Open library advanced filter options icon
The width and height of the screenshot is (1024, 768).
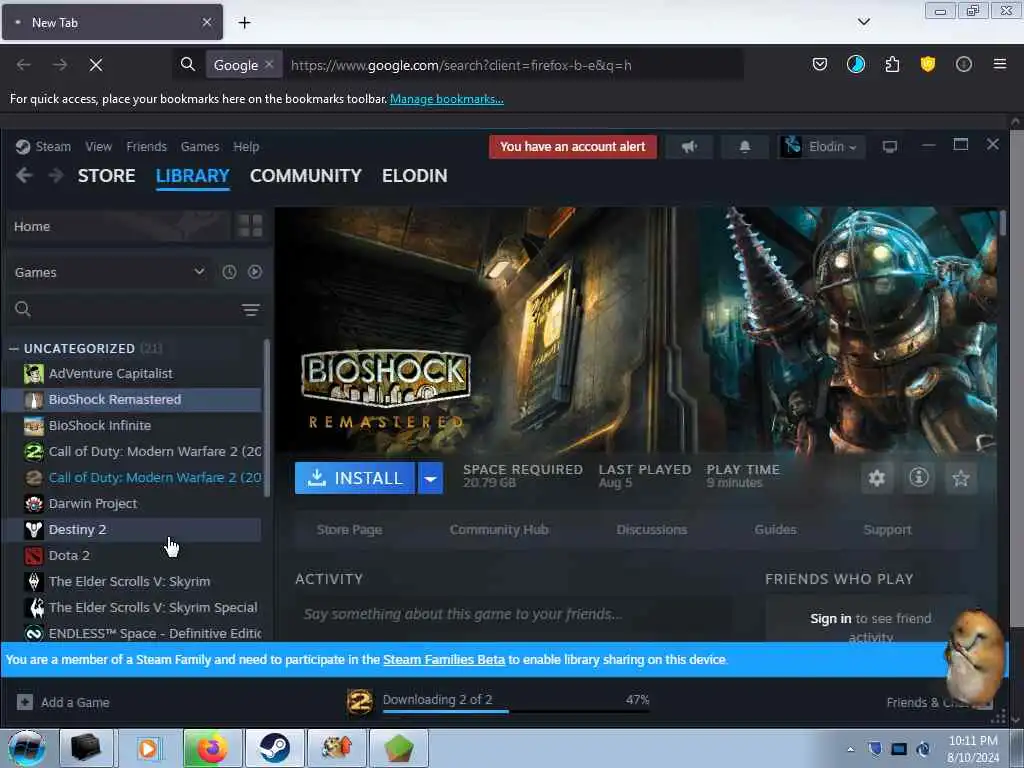[251, 310]
